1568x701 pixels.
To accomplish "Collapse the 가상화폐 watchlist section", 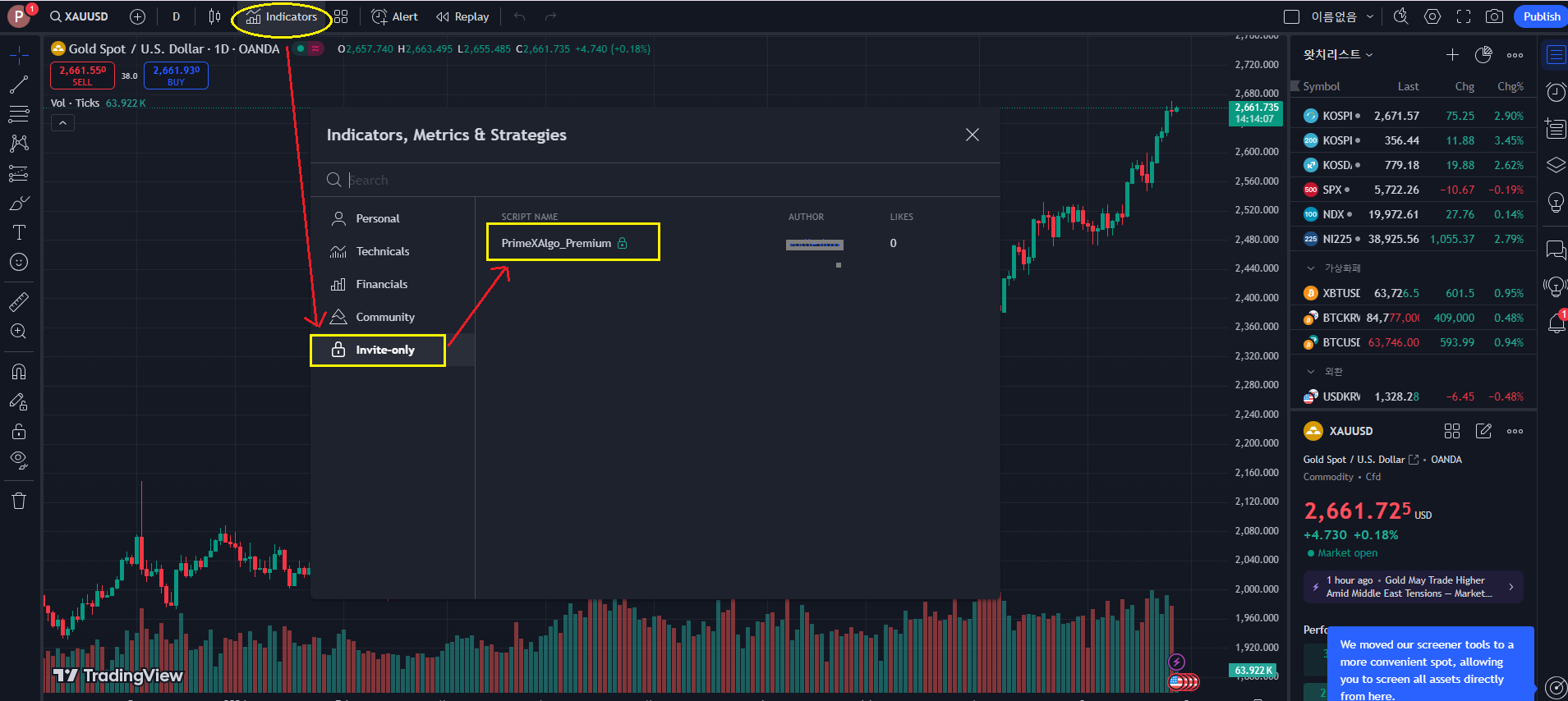I will coord(1311,268).
